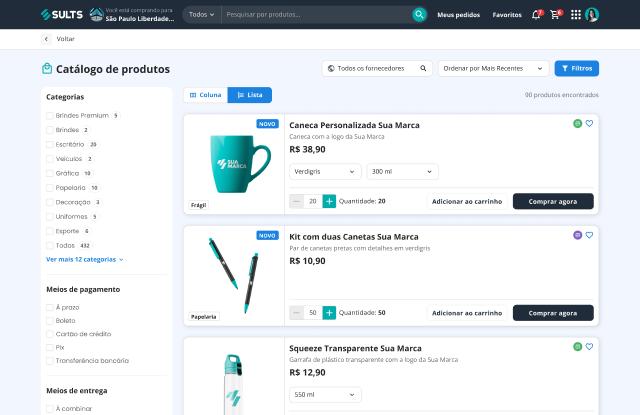
Task: Open the São Paulo Liberdade store selector
Action: pos(132,15)
